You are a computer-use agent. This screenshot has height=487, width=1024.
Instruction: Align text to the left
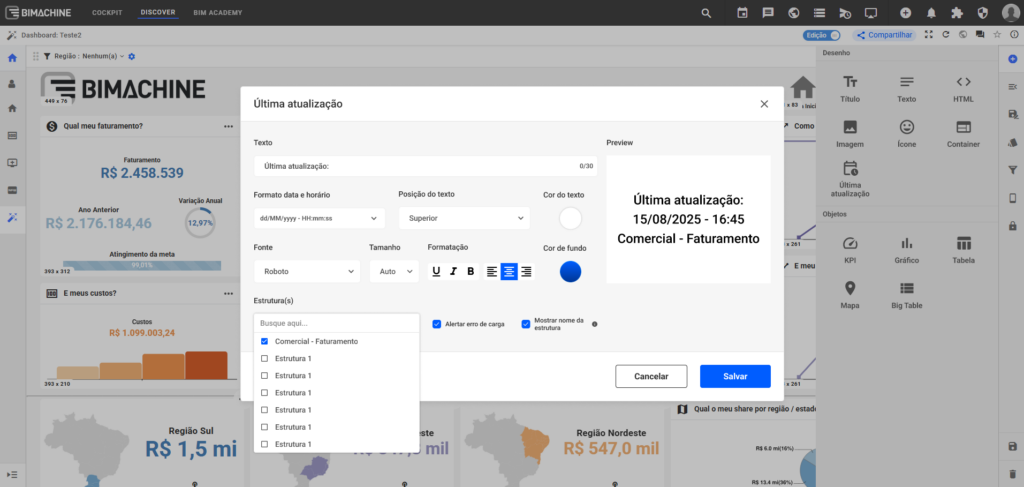pos(492,271)
